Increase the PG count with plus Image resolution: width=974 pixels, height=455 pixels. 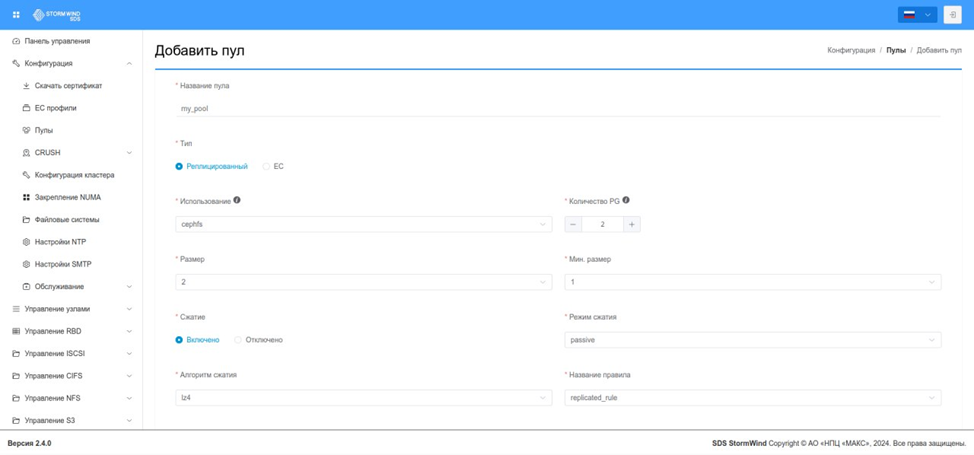[x=632, y=224]
